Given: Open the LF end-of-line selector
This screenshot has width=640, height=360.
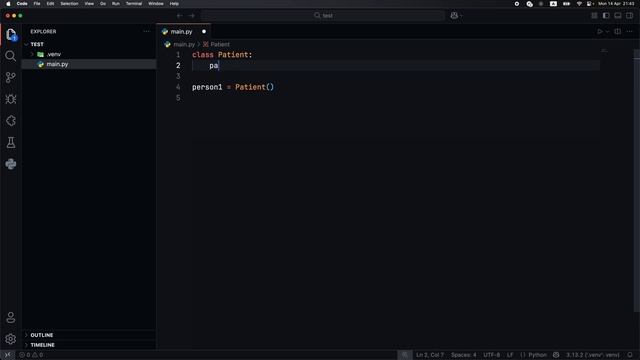Looking at the screenshot, I should pyautogui.click(x=510, y=355).
